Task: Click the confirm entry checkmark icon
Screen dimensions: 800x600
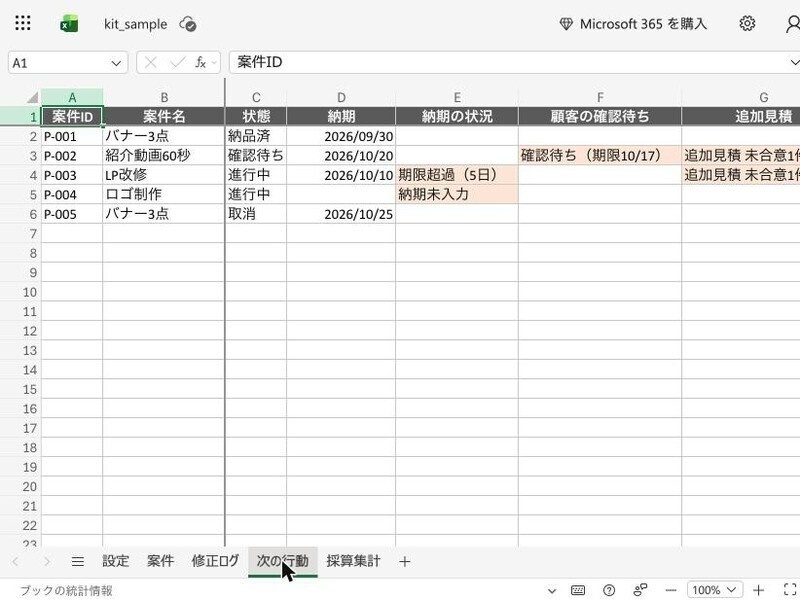Action: point(178,63)
